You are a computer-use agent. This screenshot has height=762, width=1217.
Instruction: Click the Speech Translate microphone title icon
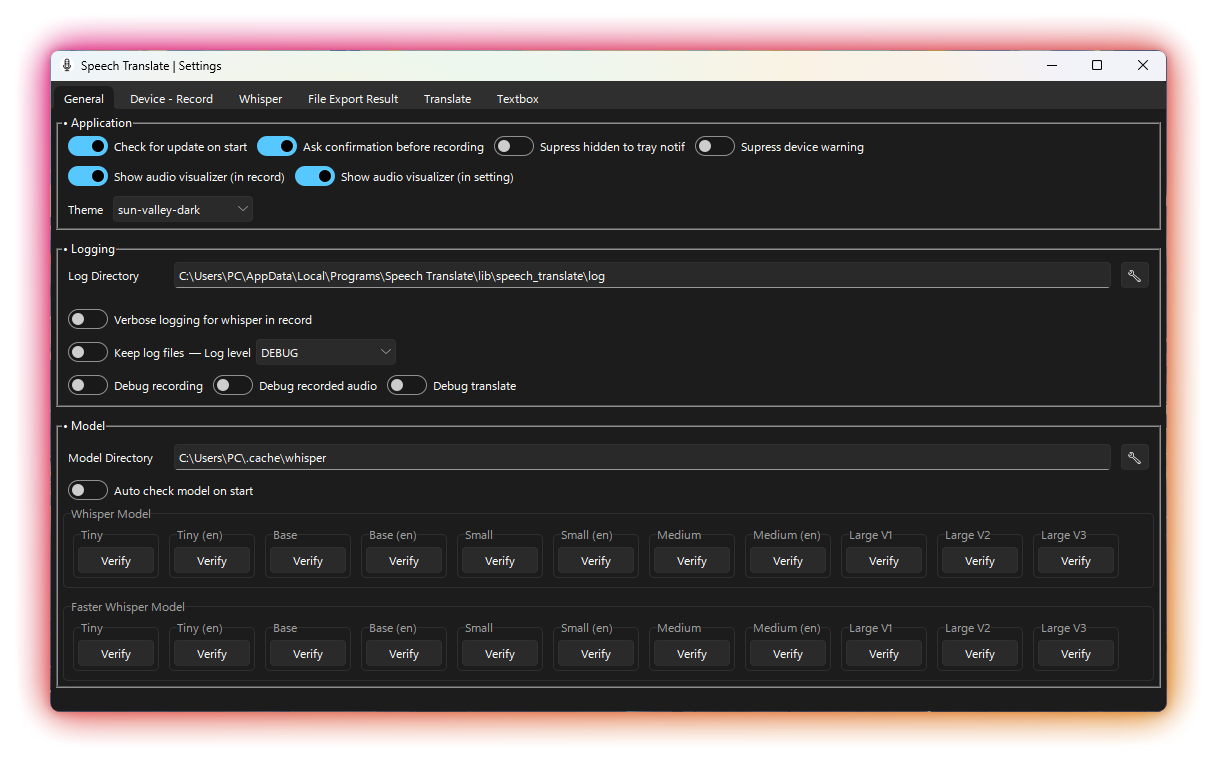coord(67,65)
